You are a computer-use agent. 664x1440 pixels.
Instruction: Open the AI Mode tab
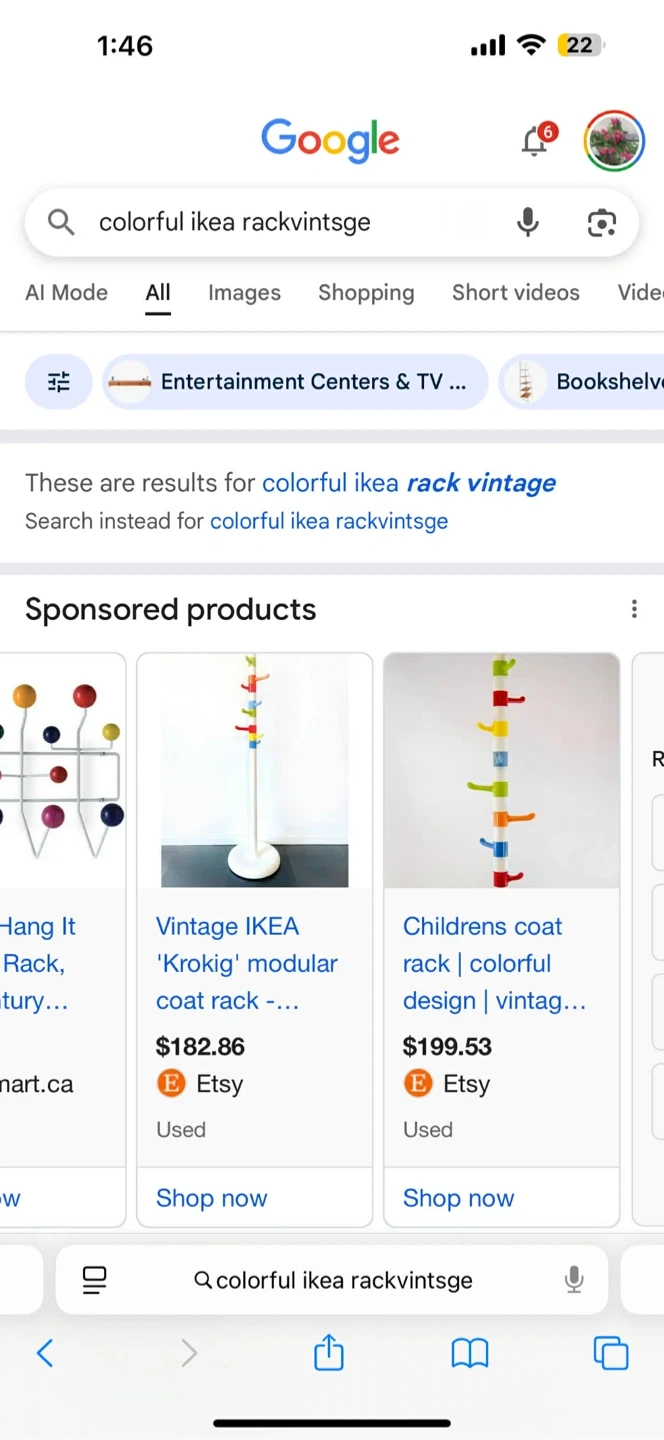click(66, 293)
